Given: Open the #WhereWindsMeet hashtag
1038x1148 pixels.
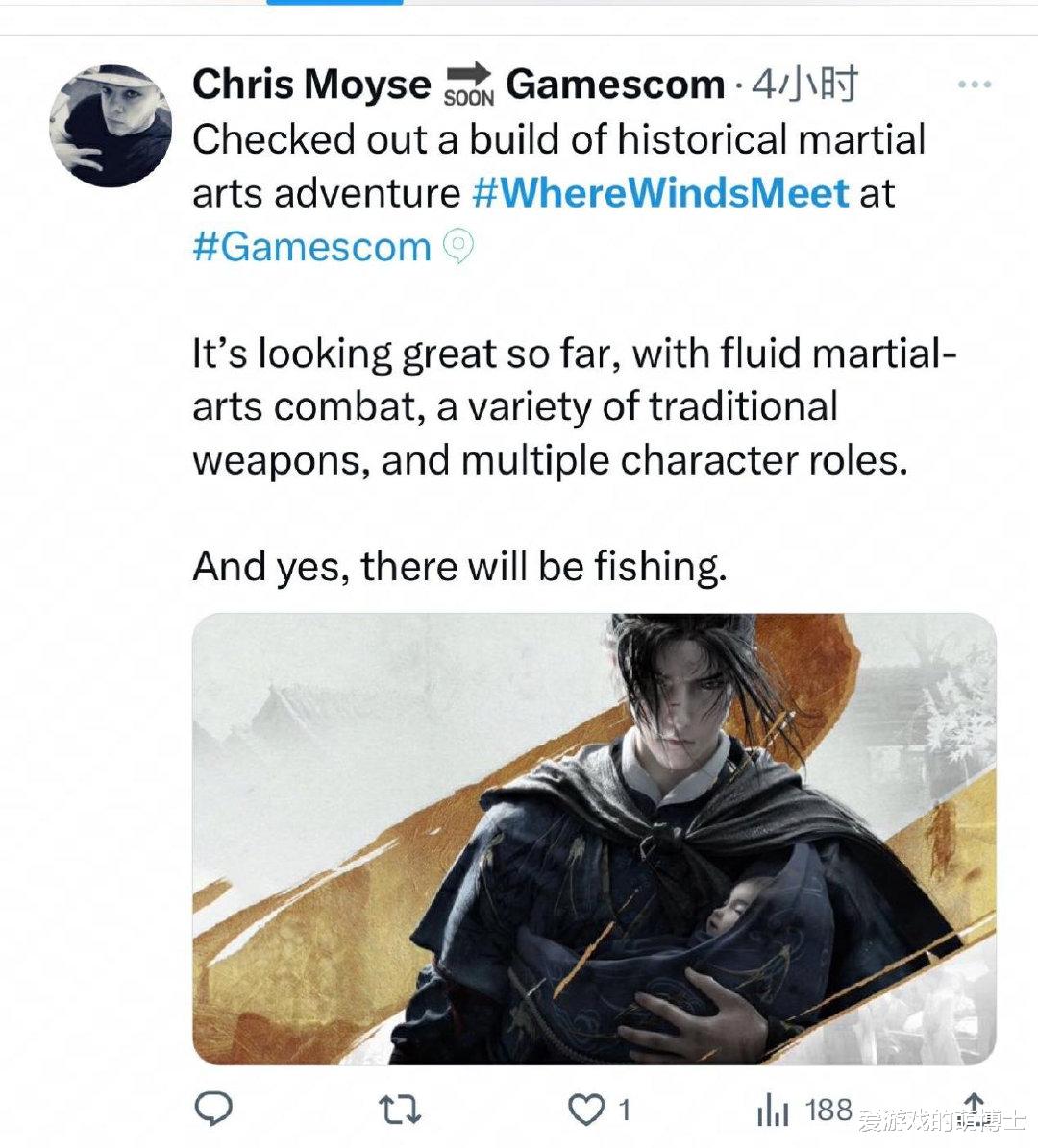Looking at the screenshot, I should click(660, 193).
